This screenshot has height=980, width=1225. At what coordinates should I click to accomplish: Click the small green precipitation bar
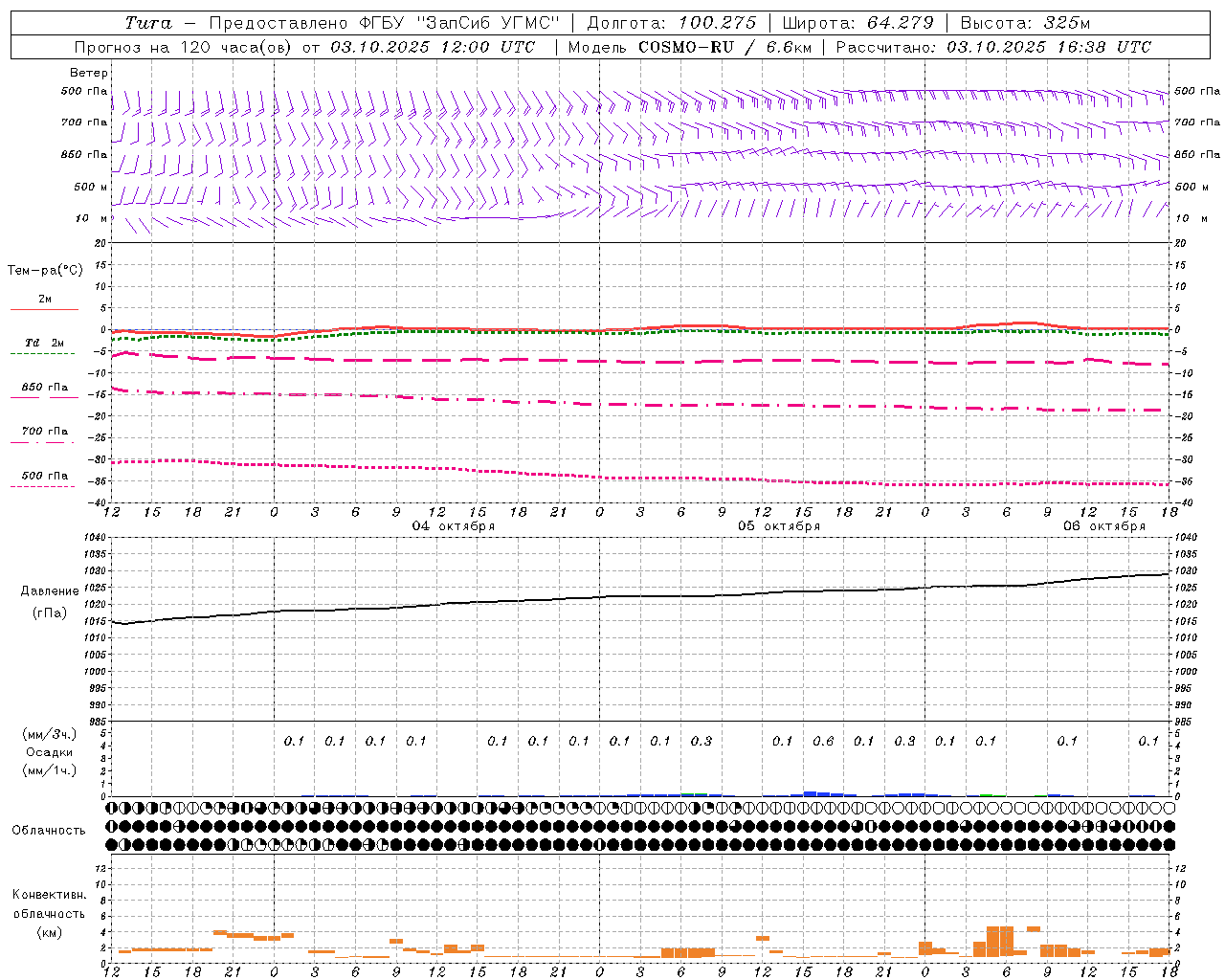(986, 794)
